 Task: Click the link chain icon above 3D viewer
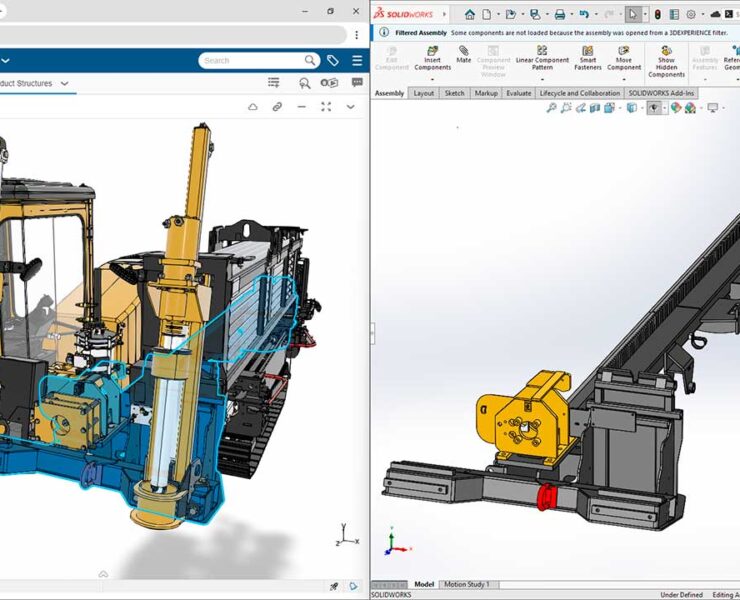278,107
